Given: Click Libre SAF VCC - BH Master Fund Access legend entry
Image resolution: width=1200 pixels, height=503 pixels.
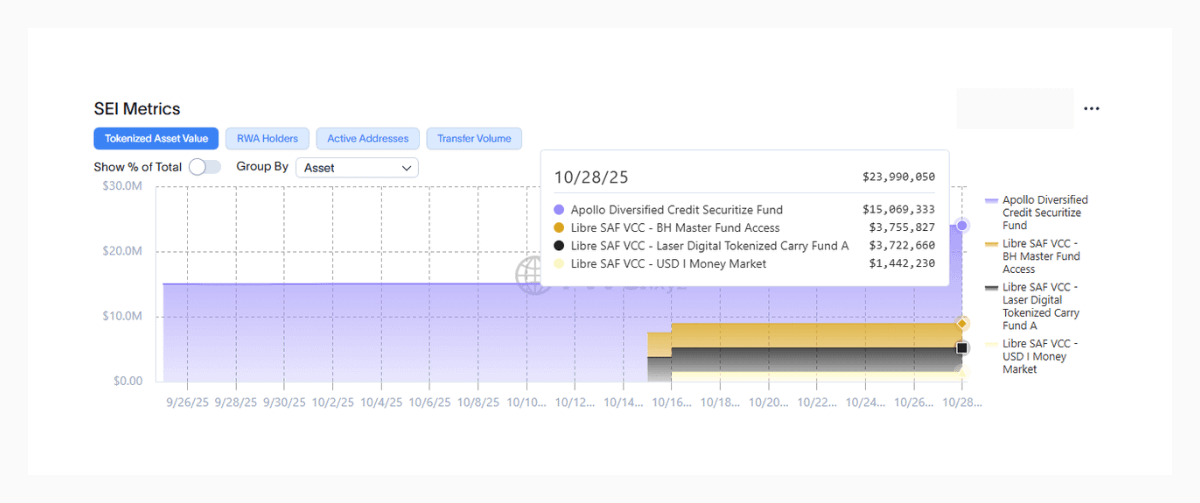Looking at the screenshot, I should 1033,257.
